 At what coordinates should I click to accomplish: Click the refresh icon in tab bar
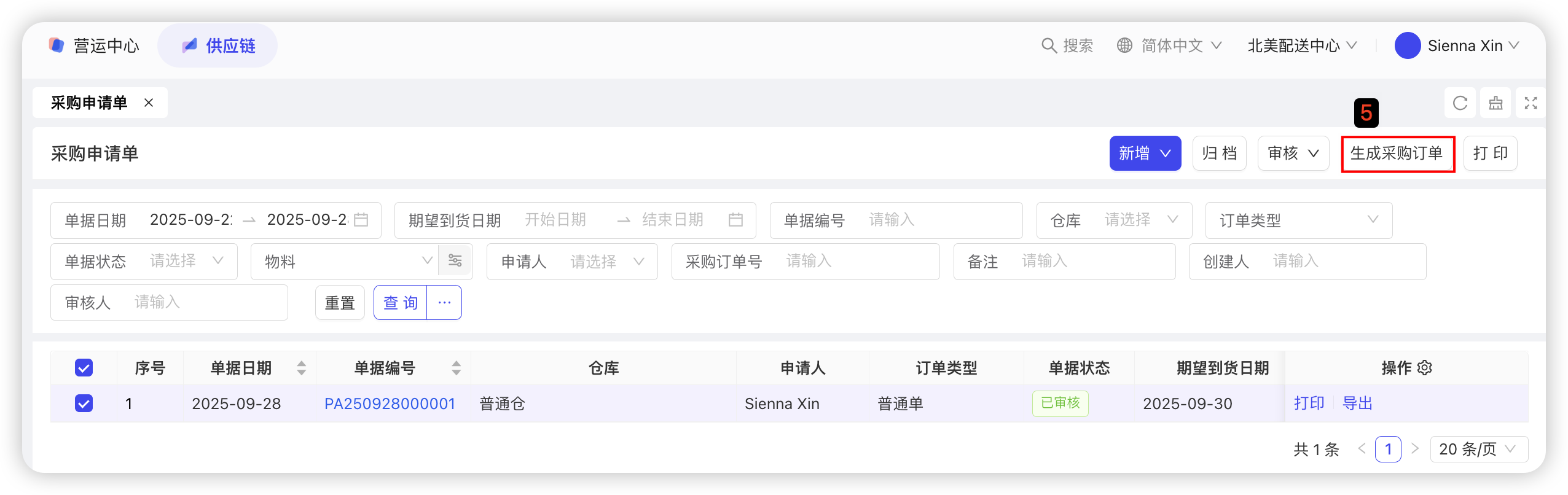[x=1460, y=103]
